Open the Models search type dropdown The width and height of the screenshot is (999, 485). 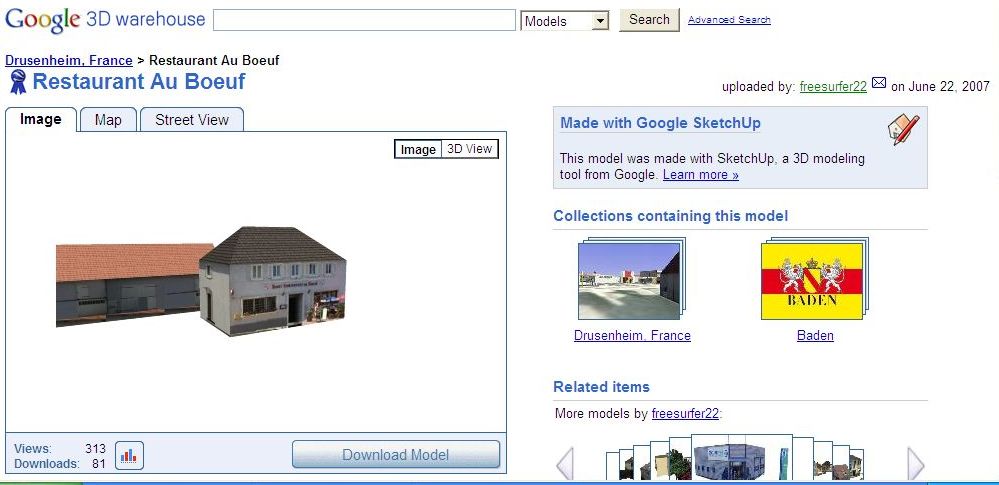point(565,21)
